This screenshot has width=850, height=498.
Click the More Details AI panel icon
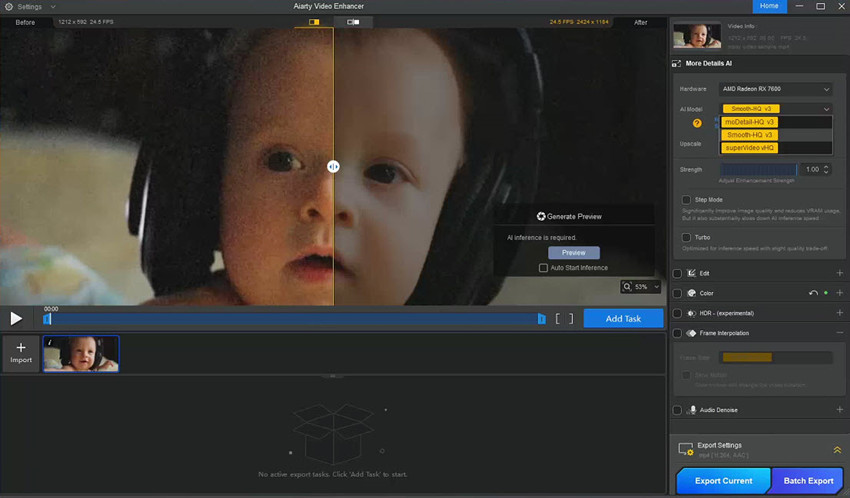tap(677, 63)
